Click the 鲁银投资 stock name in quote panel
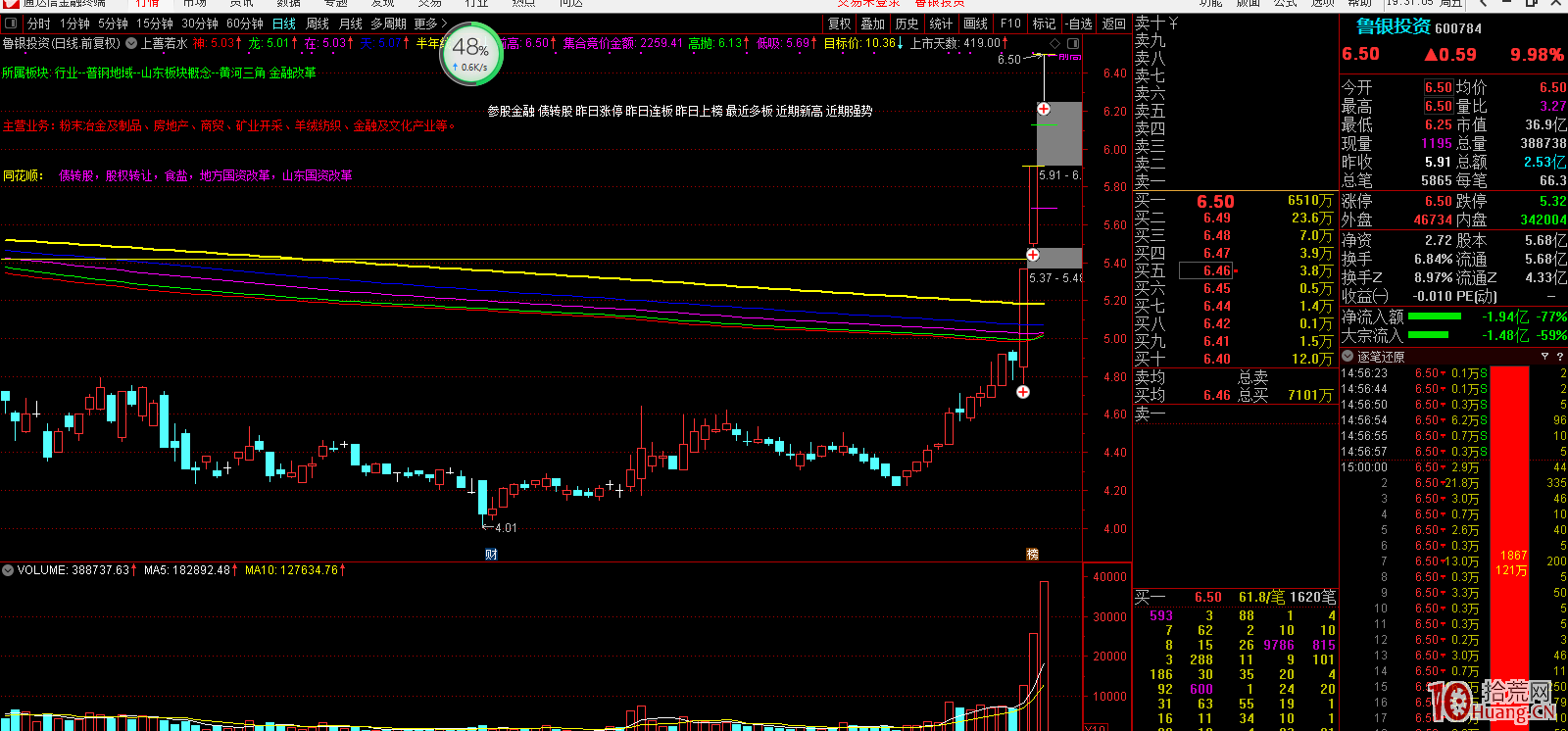This screenshot has width=1568, height=731. pos(1393,26)
